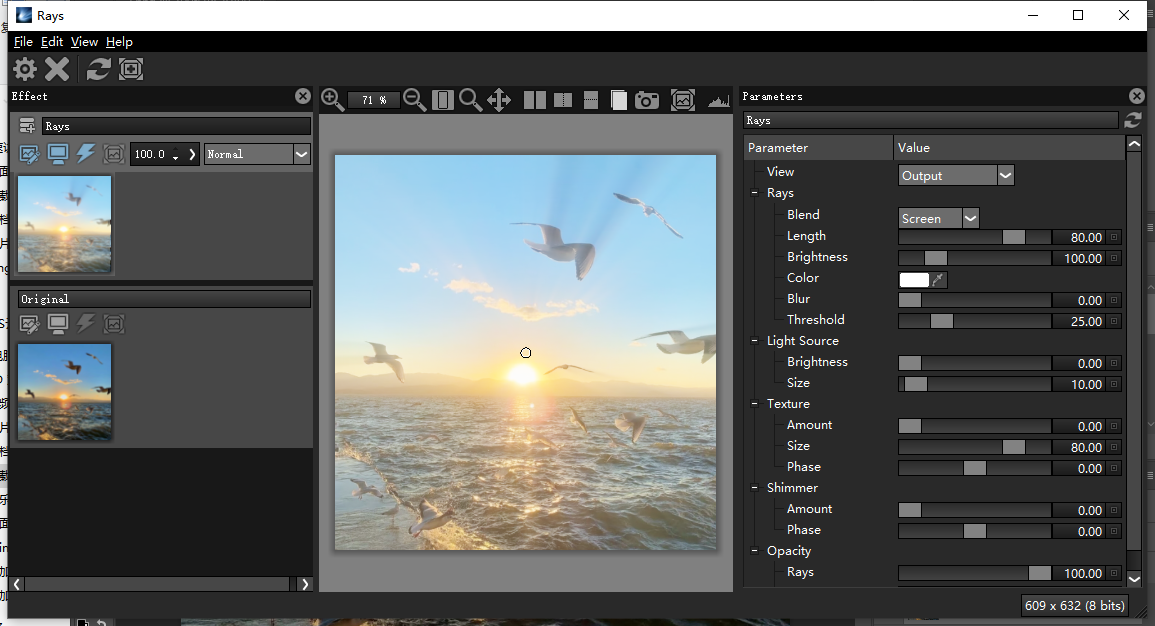Screen dimensions: 1155x626
Task: Toggle the lightning bolt icon in Rays effect
Action: (x=85, y=153)
